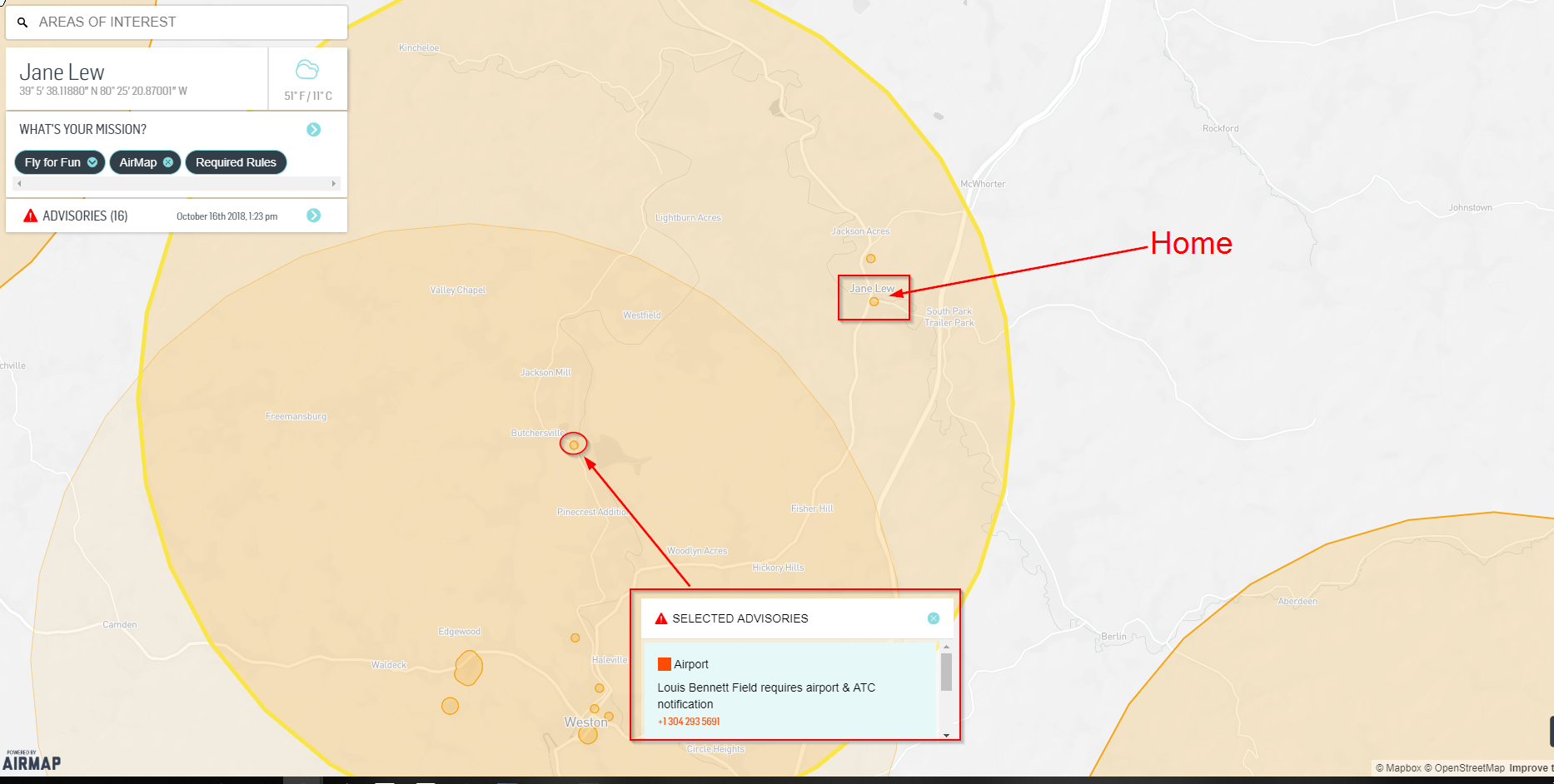This screenshot has width=1554, height=784.
Task: Click the circular advisory southeast of Waldeck
Action: click(450, 706)
